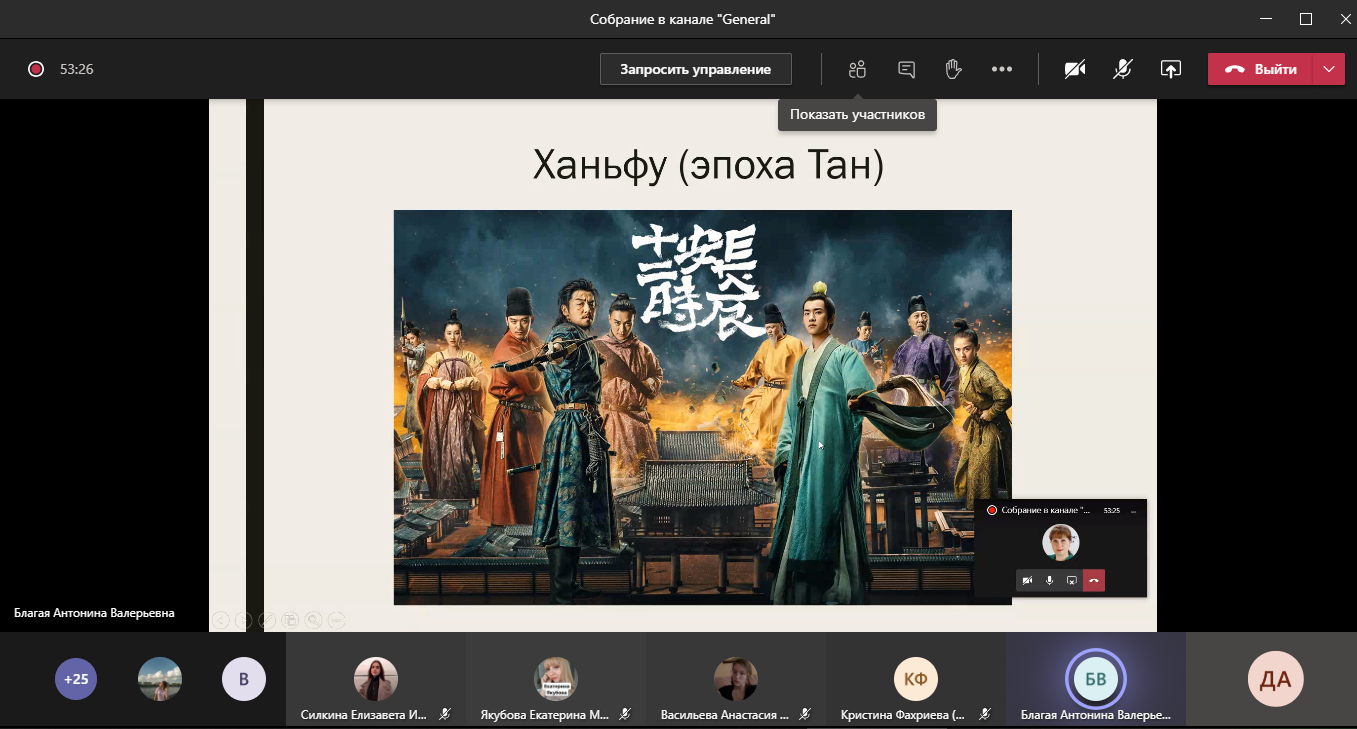
Task: Click the camera icon in shared mini window
Action: (1027, 581)
